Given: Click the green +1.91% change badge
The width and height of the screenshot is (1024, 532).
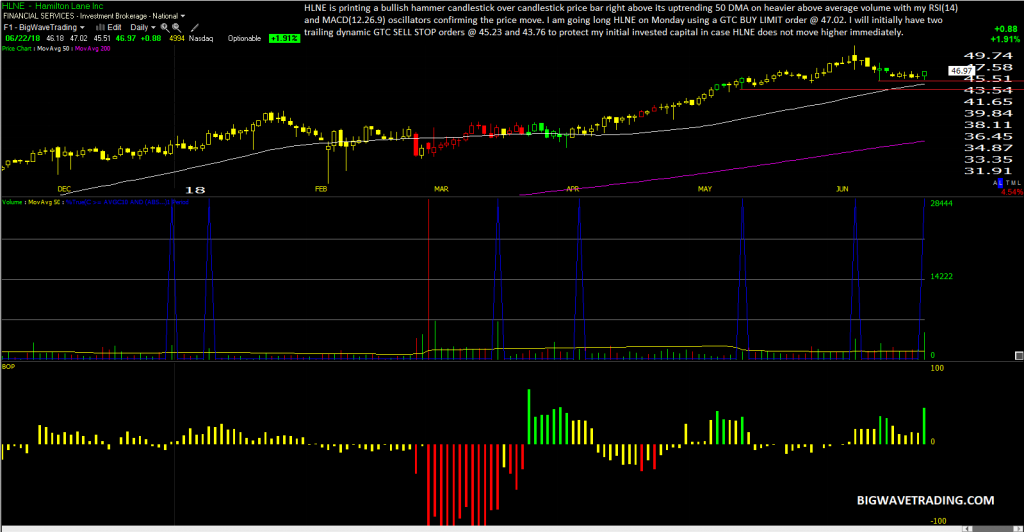Looking at the screenshot, I should click(x=284, y=39).
